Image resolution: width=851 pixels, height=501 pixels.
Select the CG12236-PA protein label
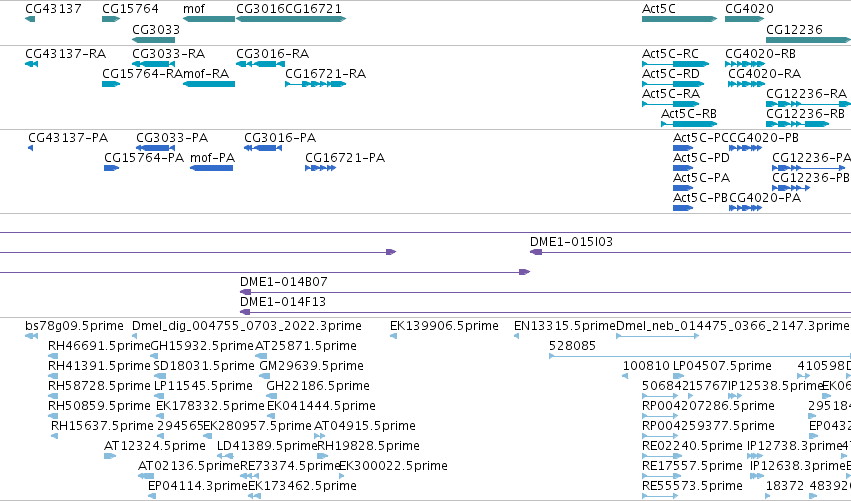point(811,158)
